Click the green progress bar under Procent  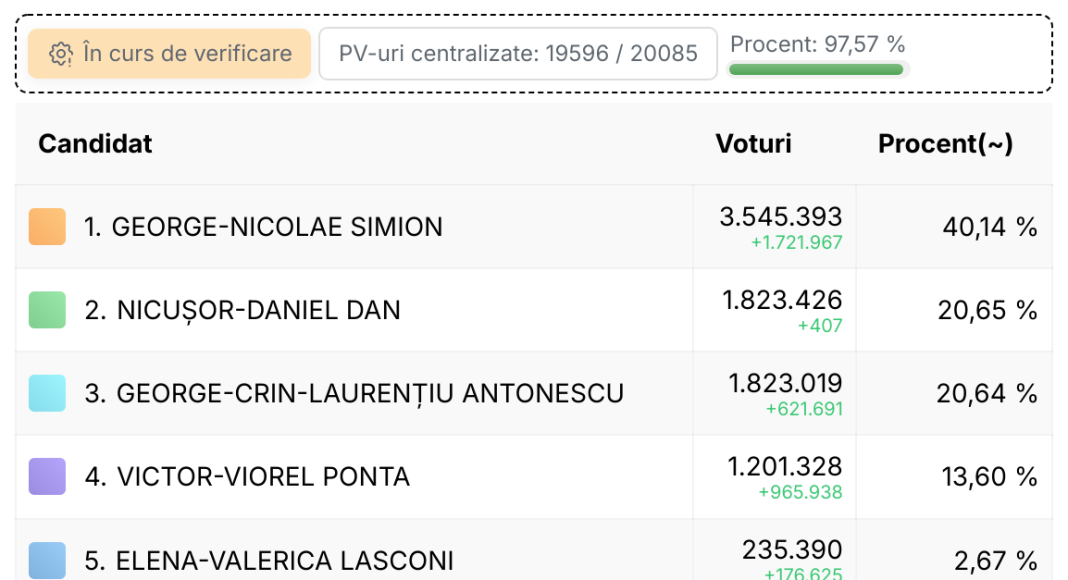816,69
